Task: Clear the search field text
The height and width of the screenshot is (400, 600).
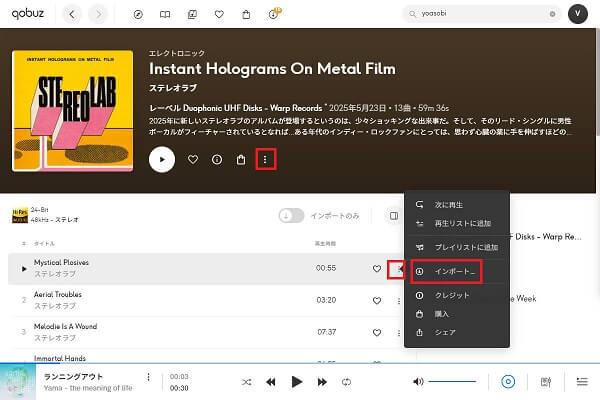Action: pyautogui.click(x=552, y=14)
